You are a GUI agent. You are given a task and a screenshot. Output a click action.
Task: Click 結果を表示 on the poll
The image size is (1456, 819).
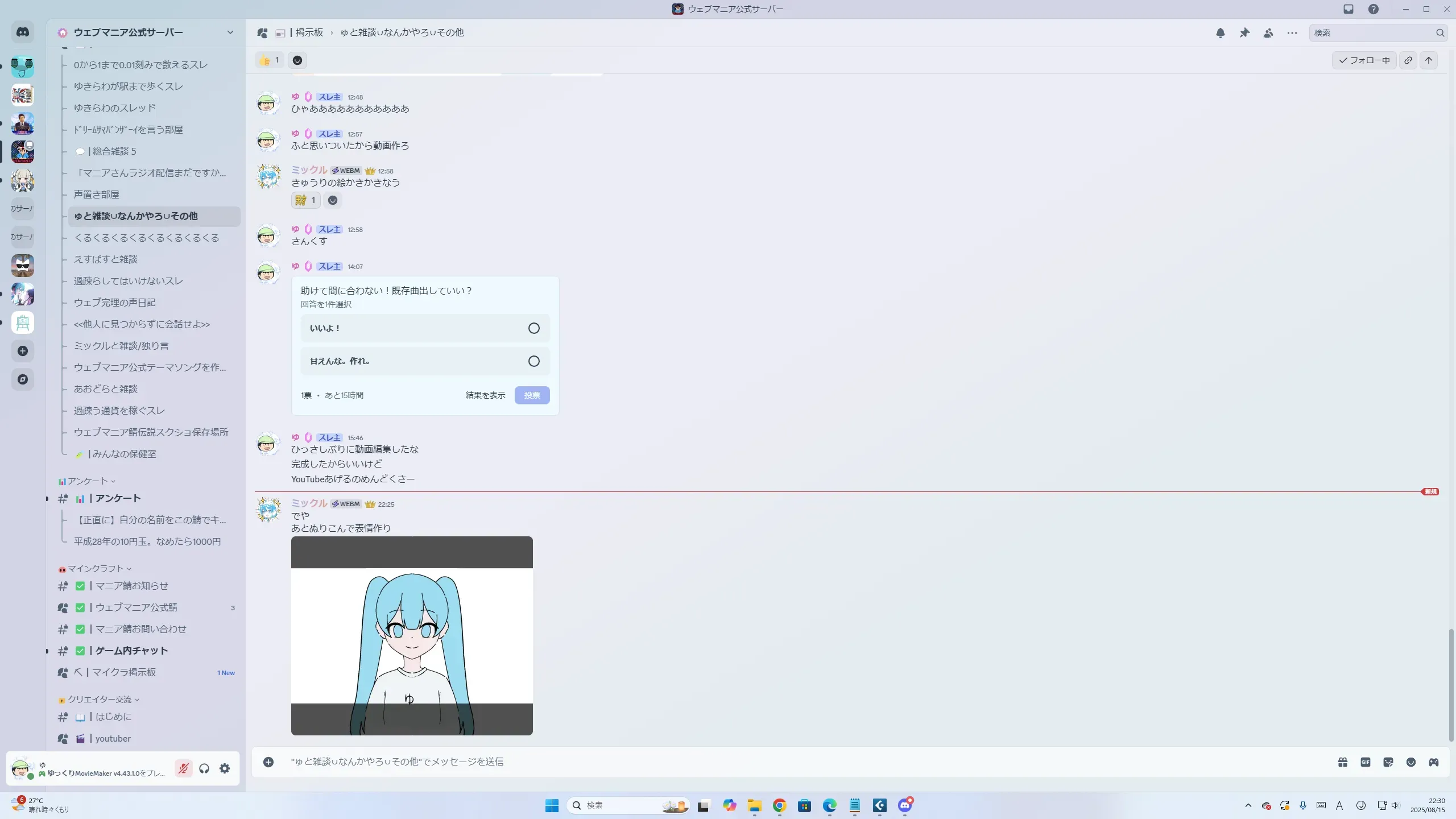click(x=485, y=395)
